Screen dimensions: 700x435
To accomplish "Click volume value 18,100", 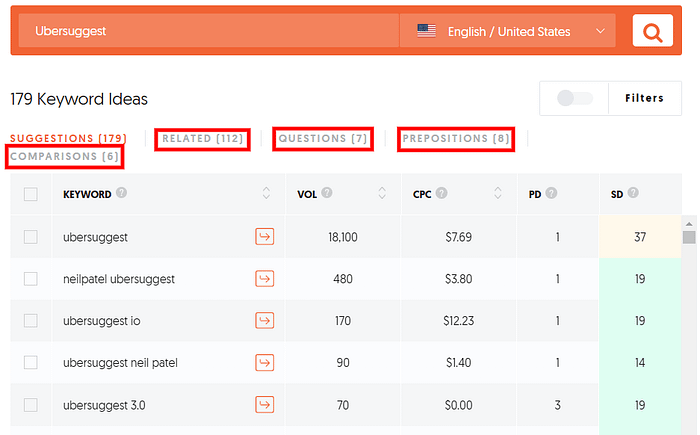I will [343, 237].
